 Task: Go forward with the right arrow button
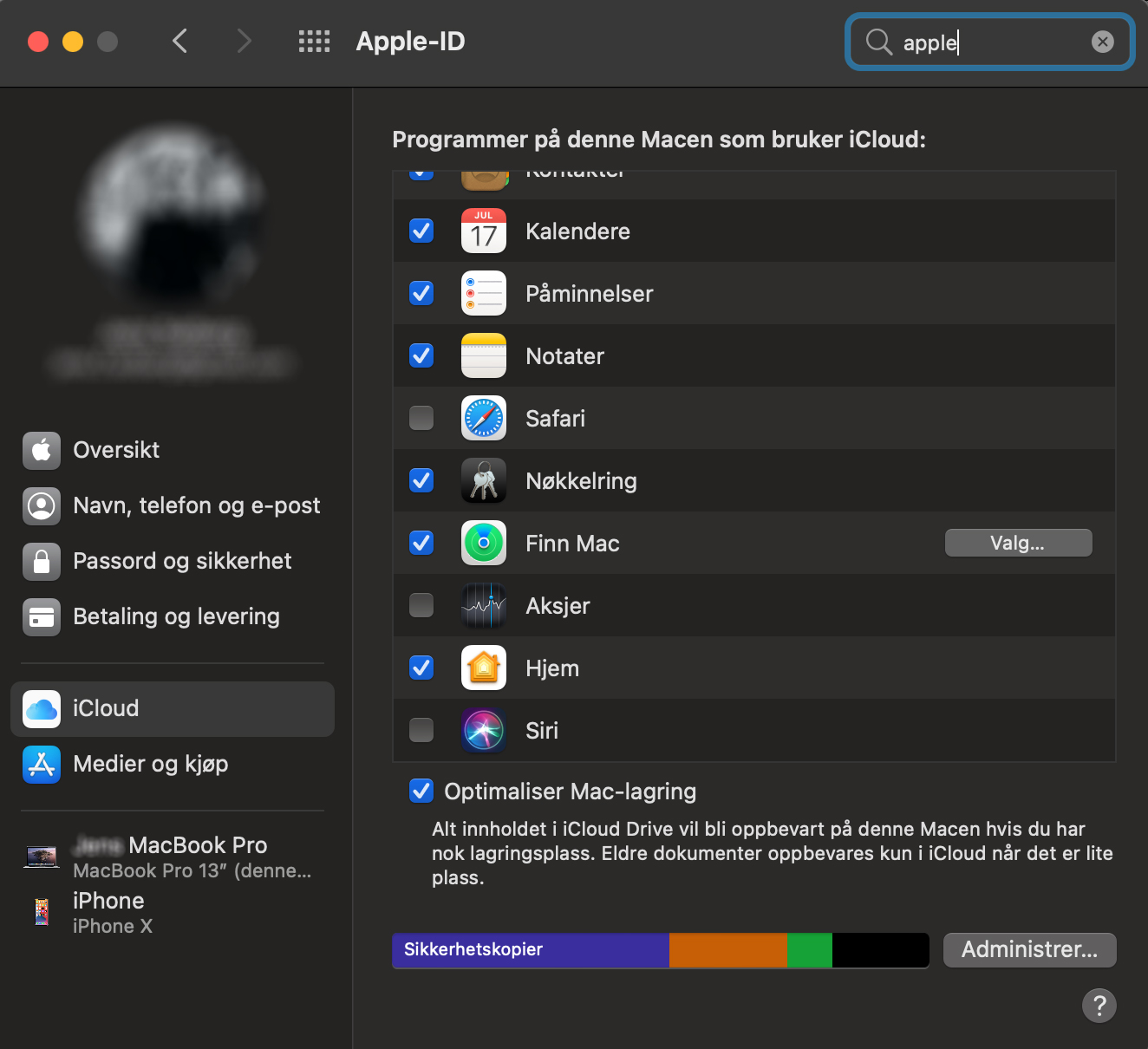pos(244,41)
